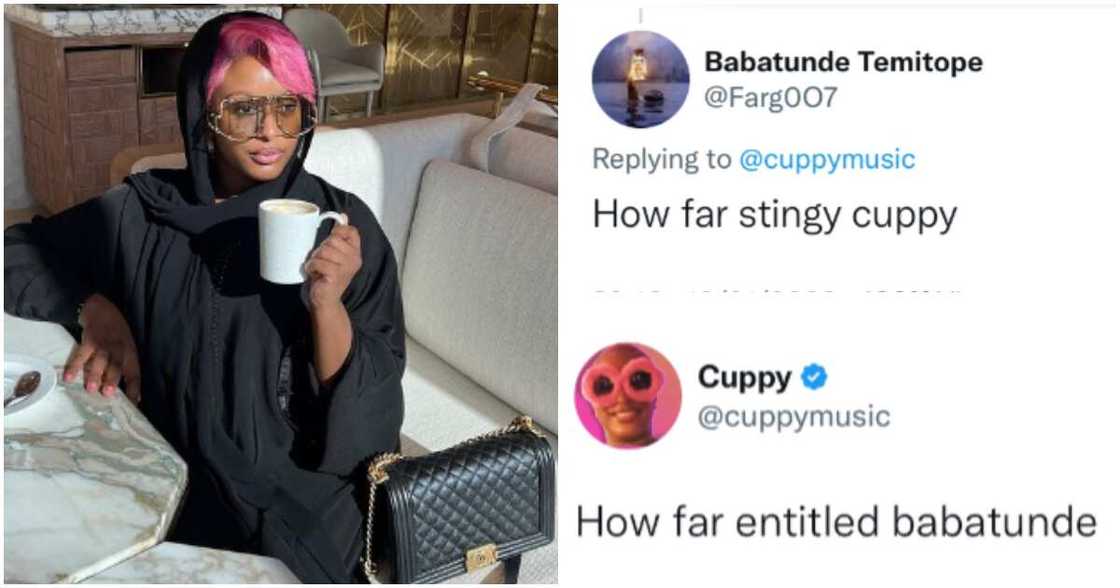Open the @cuppymusic handle below Cuppy
This screenshot has height=588, width=1120.
click(794, 417)
